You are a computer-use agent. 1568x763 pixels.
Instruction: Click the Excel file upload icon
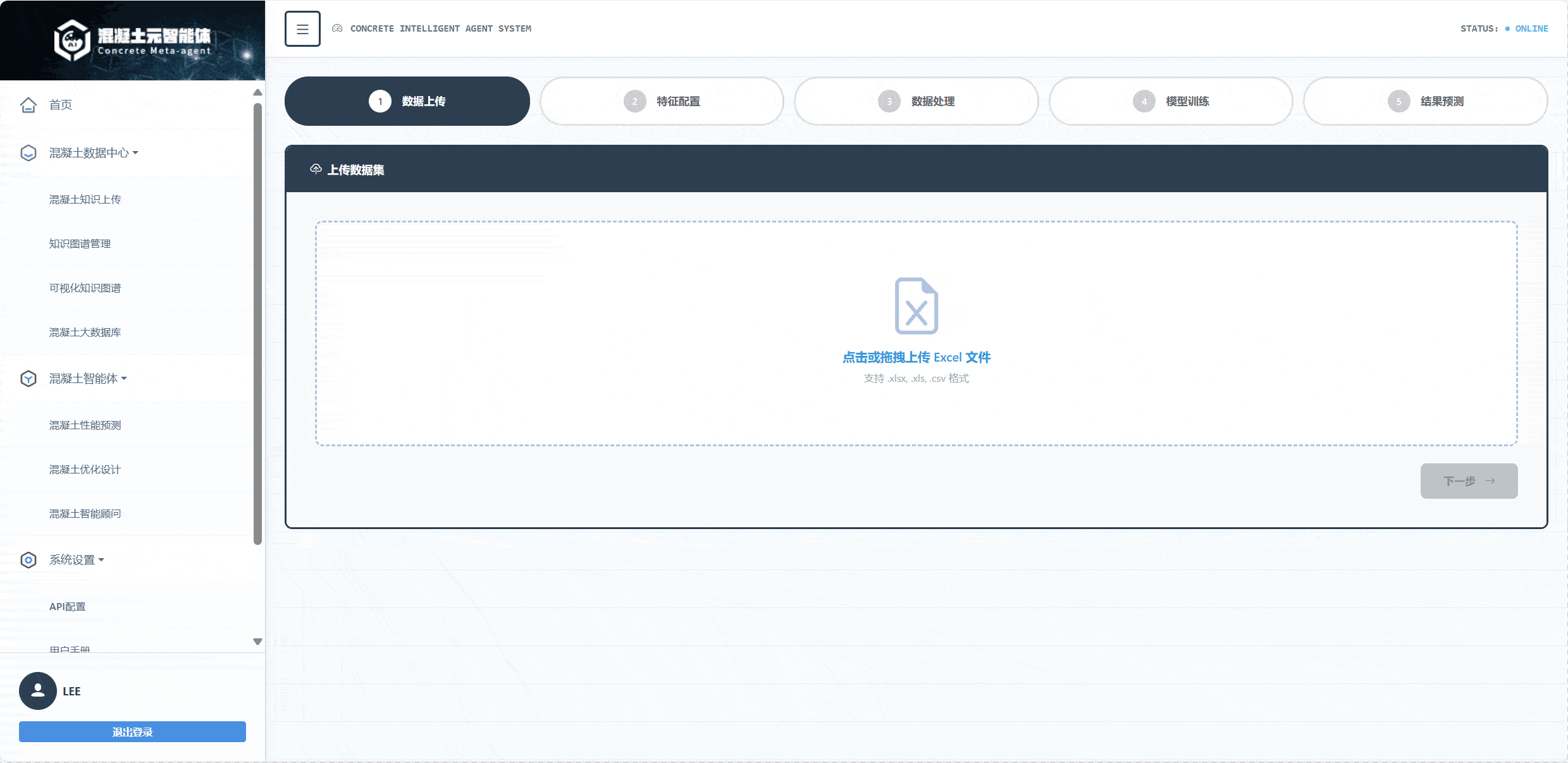(916, 306)
